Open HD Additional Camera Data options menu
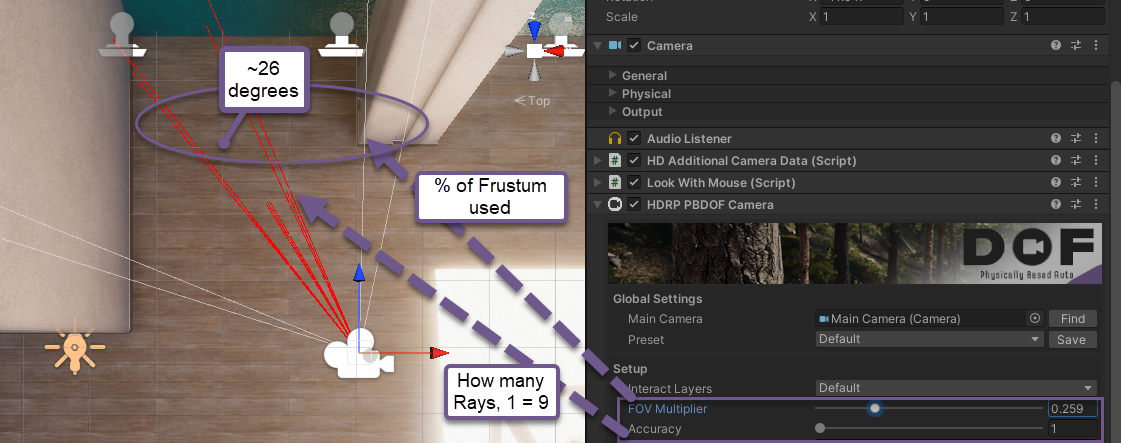The image size is (1121, 443). point(1097,161)
